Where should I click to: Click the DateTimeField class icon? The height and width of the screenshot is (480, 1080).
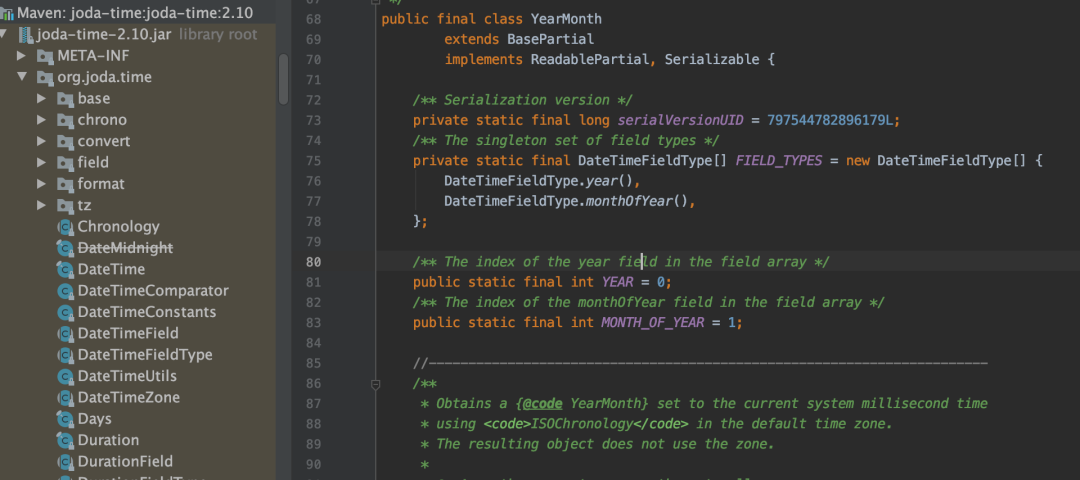pos(65,333)
